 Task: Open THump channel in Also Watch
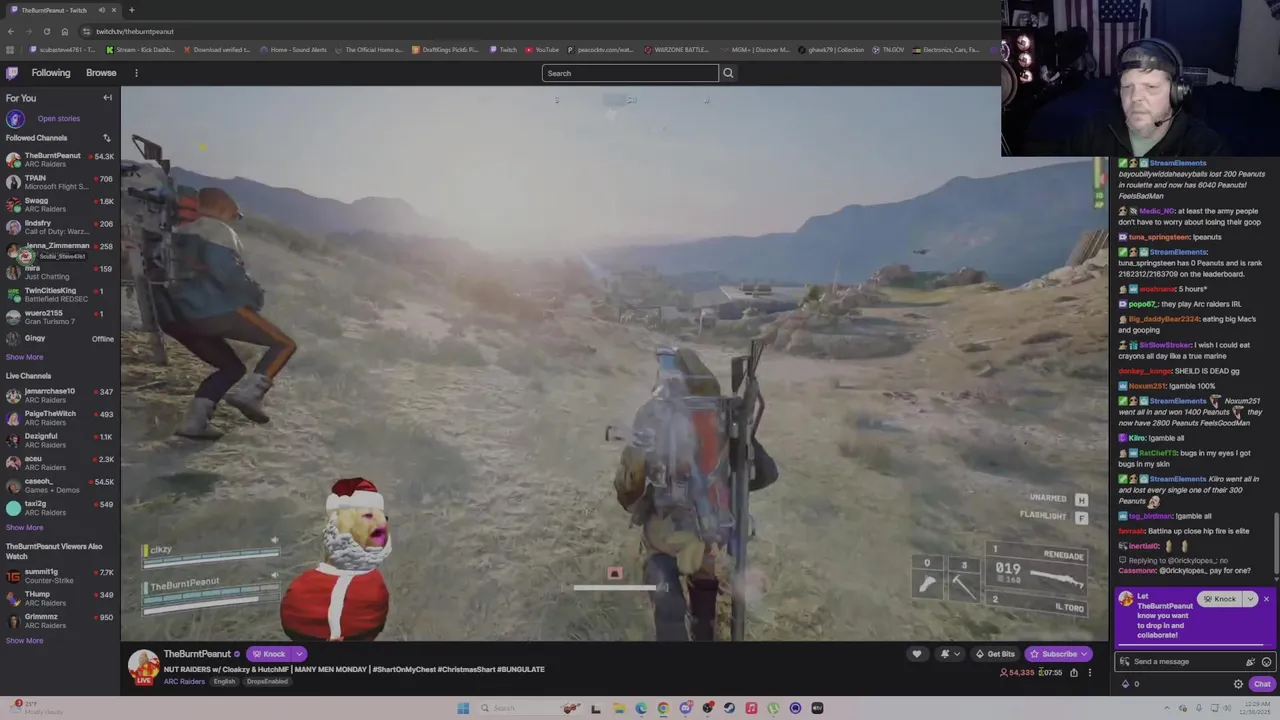click(60, 598)
